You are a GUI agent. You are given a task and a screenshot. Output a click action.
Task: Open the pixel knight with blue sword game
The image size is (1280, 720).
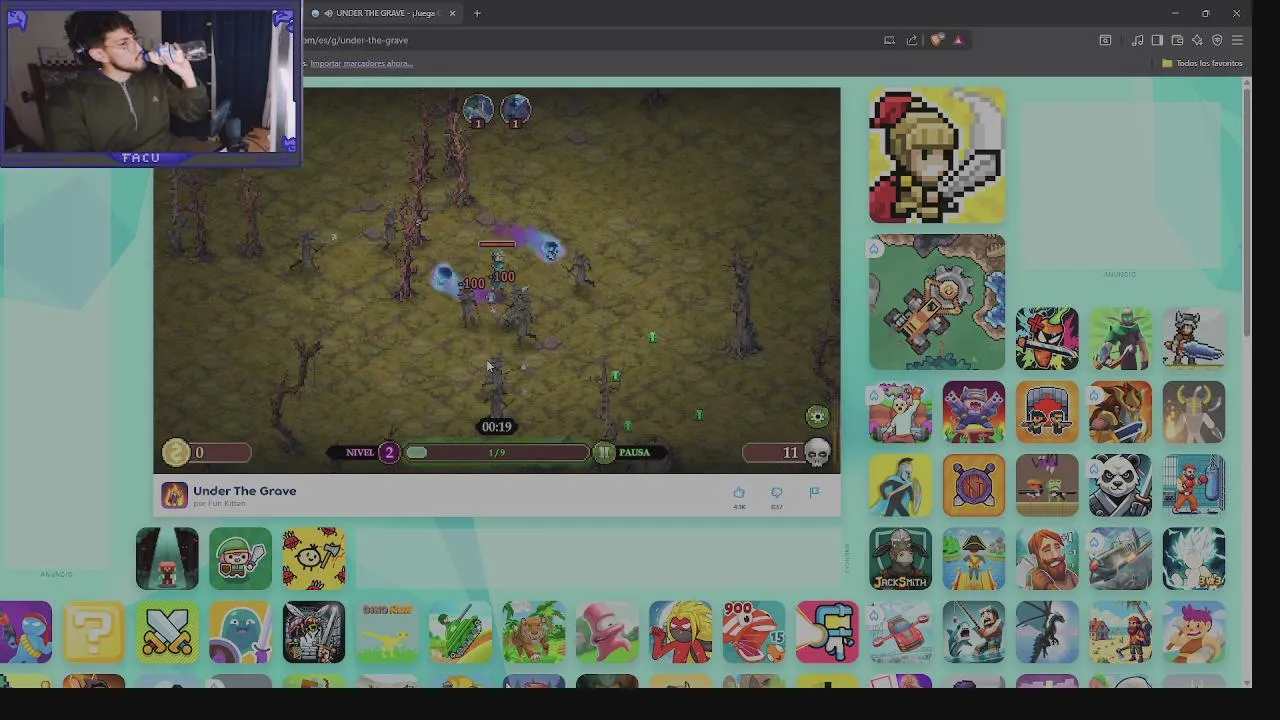click(1194, 338)
